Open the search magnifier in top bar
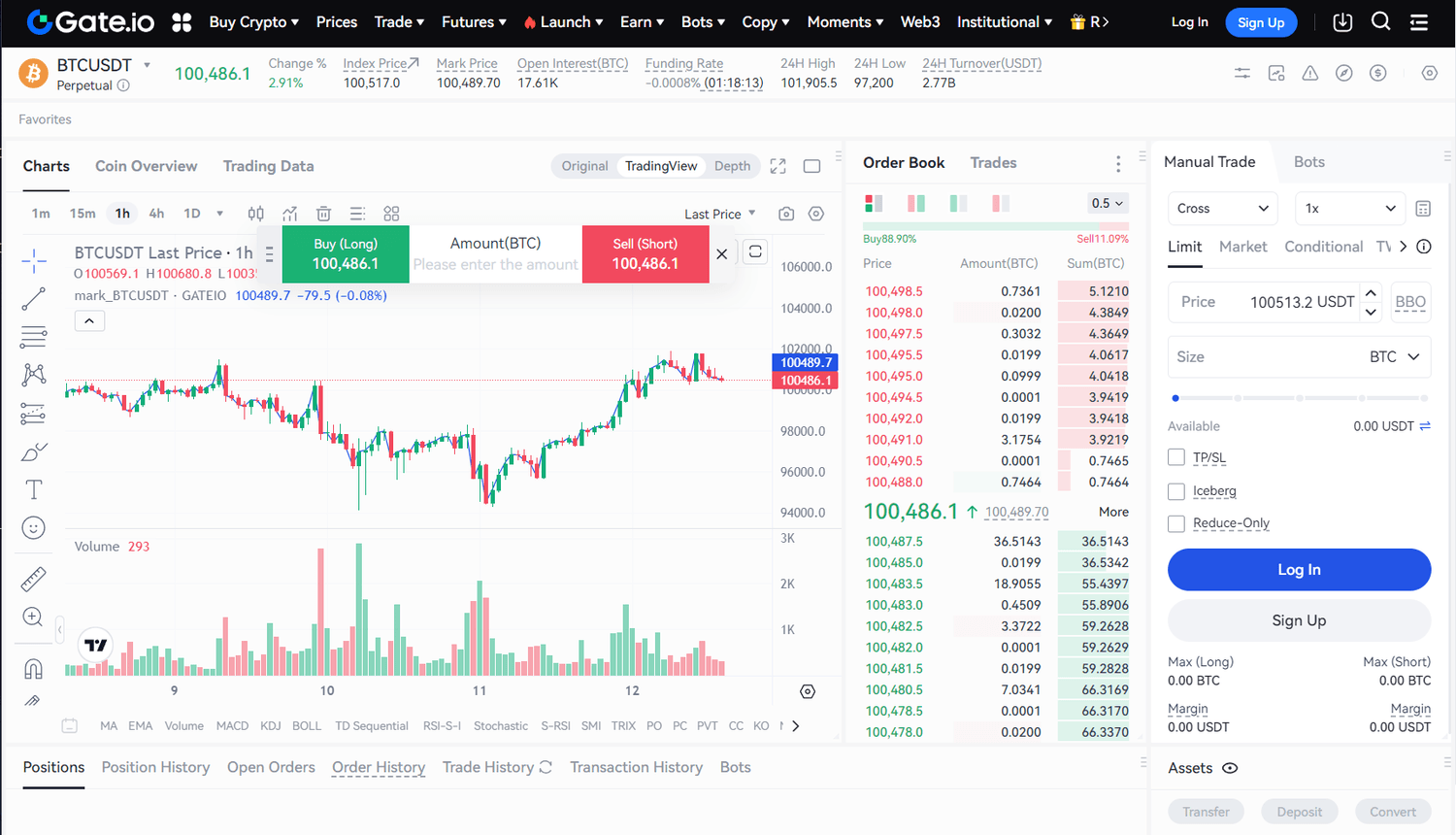This screenshot has height=835, width=1456. (1380, 21)
